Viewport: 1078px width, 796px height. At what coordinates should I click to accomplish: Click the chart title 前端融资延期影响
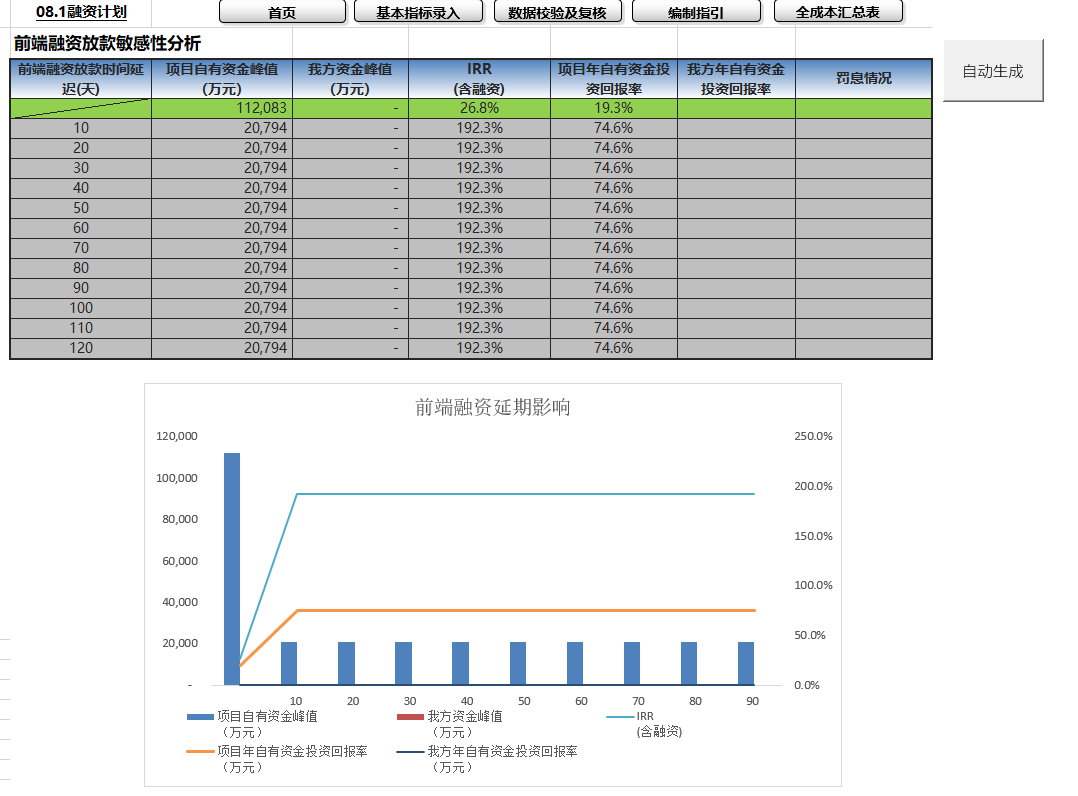pos(492,407)
